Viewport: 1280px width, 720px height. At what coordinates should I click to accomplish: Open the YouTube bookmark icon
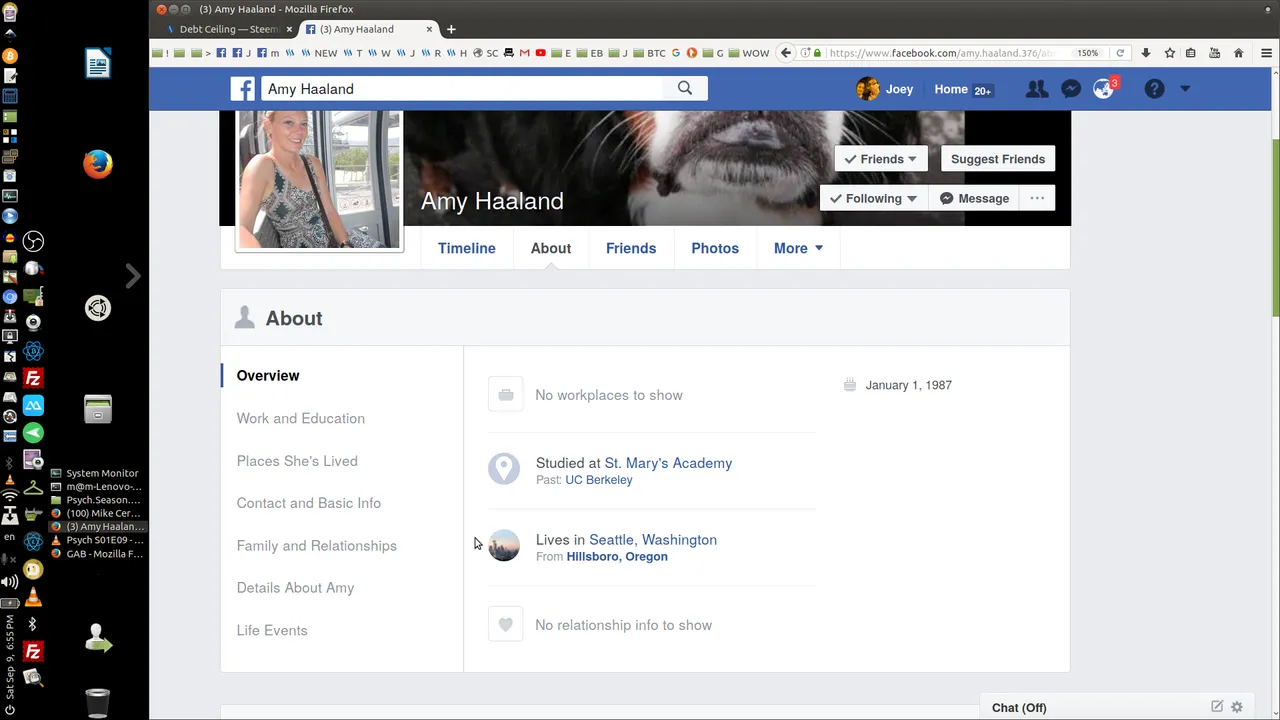click(x=540, y=53)
